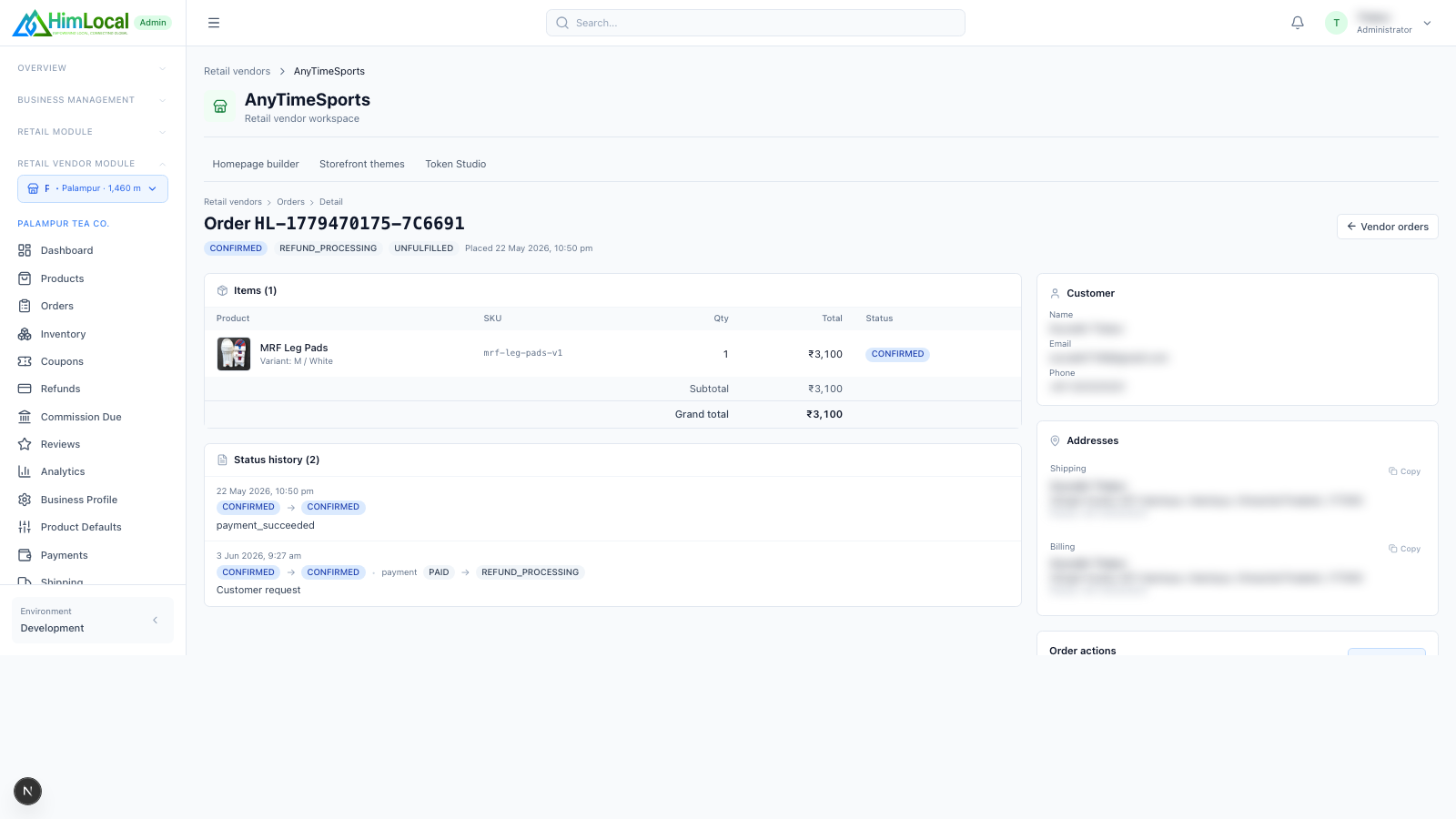Screen dimensions: 1456x819
Task: Click the UNFULFILLED status badge
Action: 423,248
